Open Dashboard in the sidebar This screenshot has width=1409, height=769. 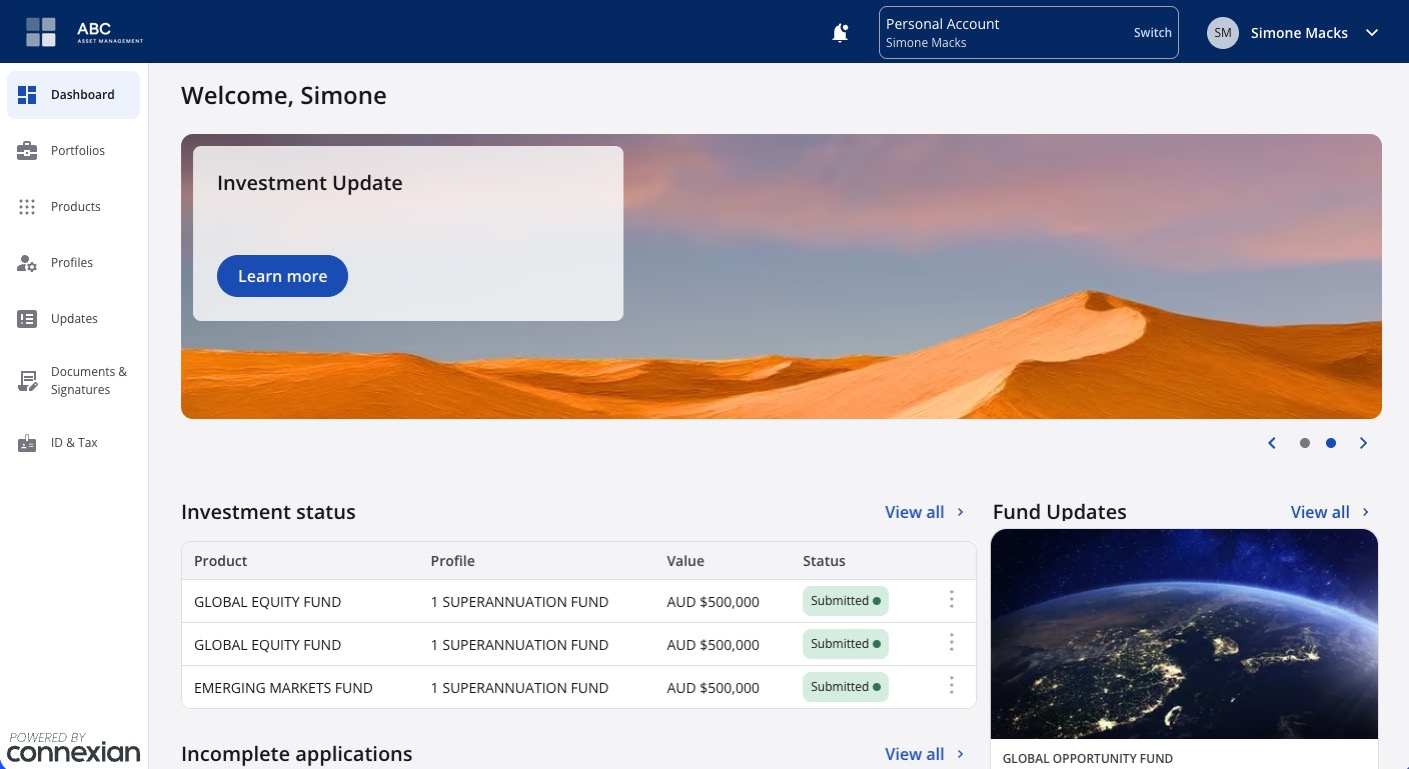(x=73, y=95)
